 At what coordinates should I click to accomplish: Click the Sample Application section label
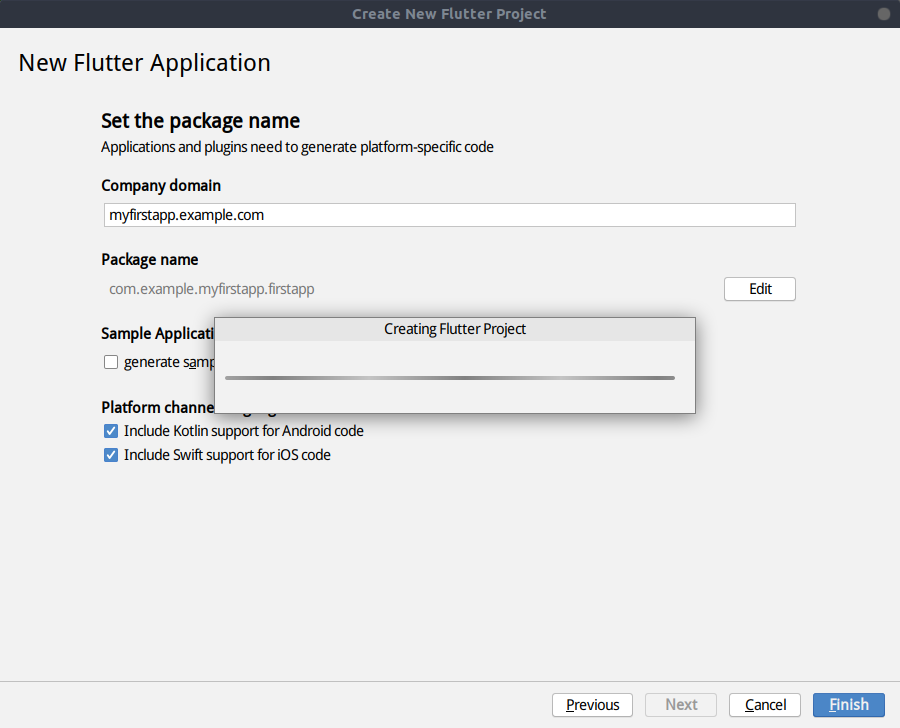pos(157,333)
